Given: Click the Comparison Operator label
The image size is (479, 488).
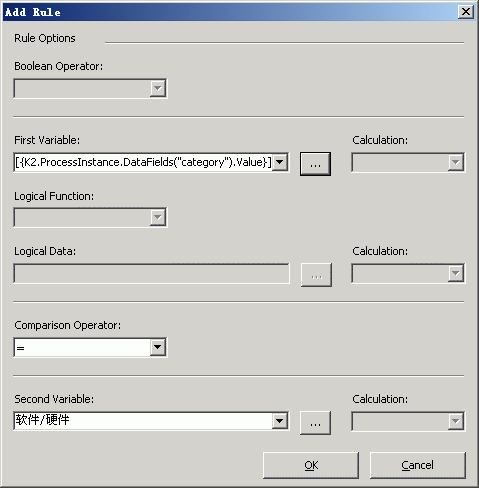Looking at the screenshot, I should pyautogui.click(x=67, y=325).
